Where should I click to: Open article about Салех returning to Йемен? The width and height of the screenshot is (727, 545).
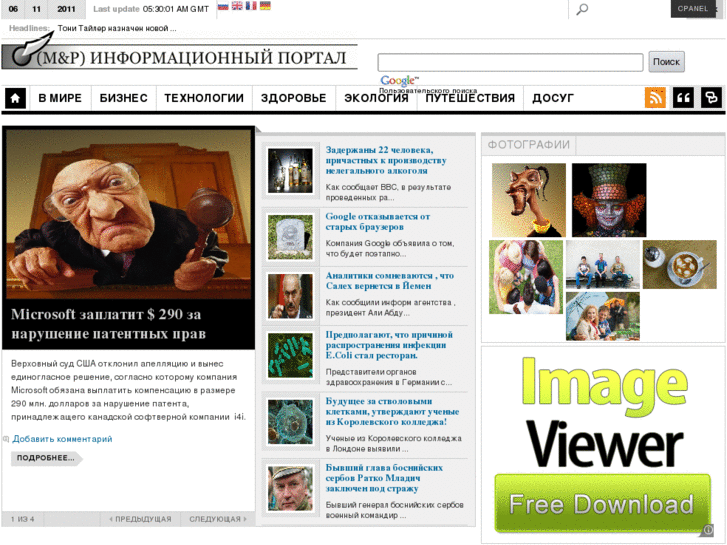click(x=389, y=281)
